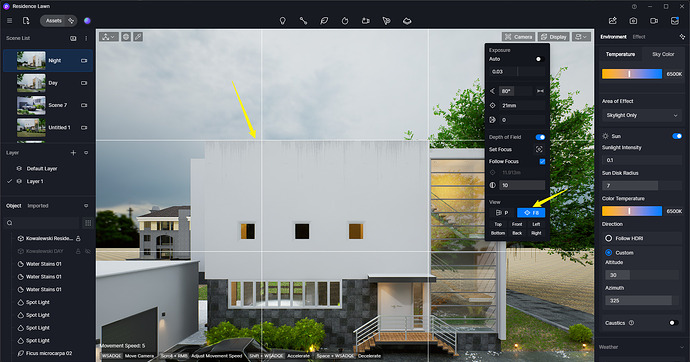This screenshot has height=362, width=690.
Task: Open the light bulb tool in top toolbar
Action: [283, 21]
